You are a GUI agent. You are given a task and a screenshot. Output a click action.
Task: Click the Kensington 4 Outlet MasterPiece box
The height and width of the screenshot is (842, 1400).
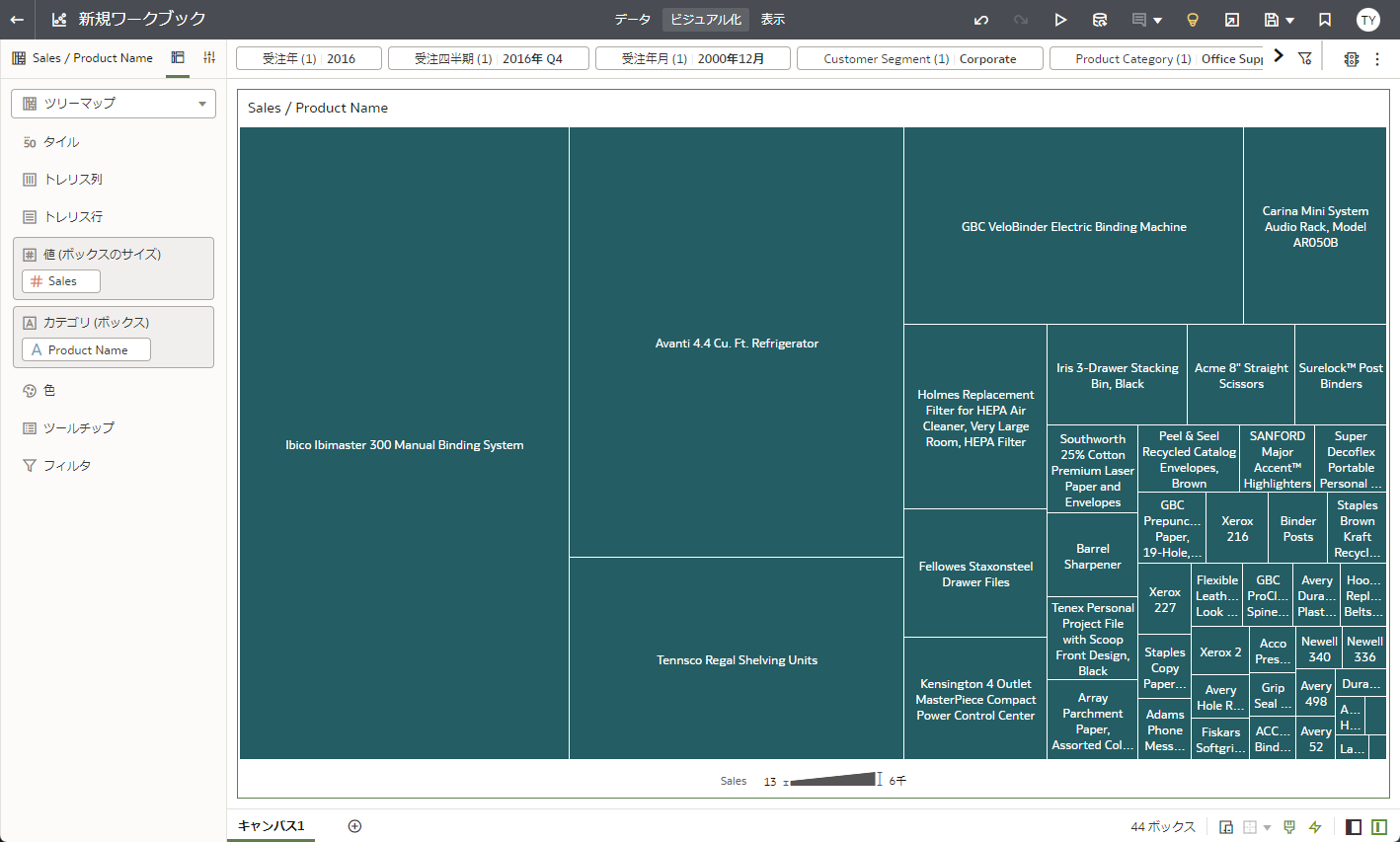pos(975,699)
